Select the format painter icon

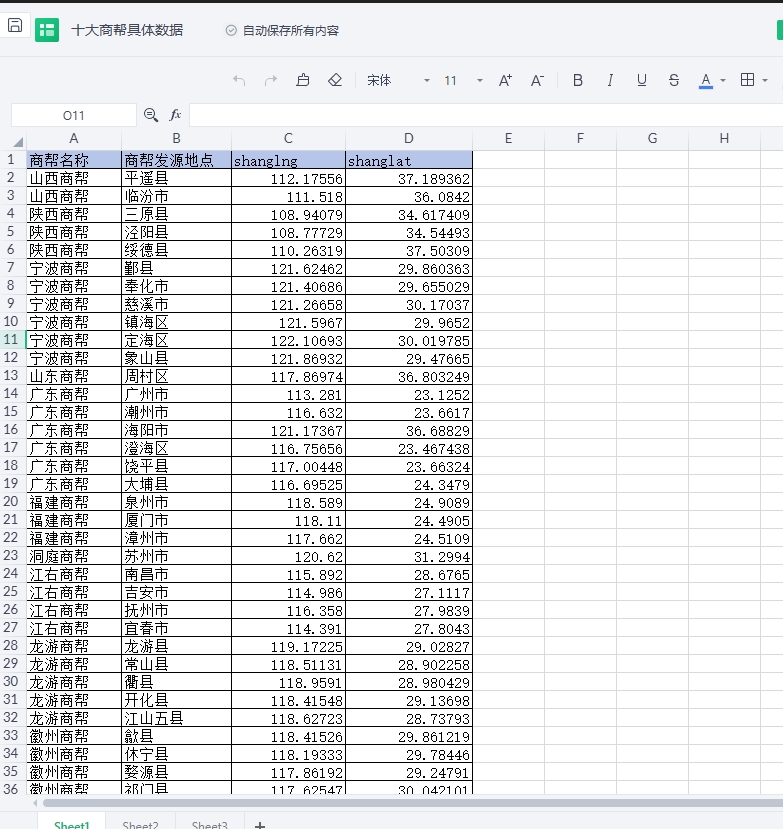tap(303, 80)
